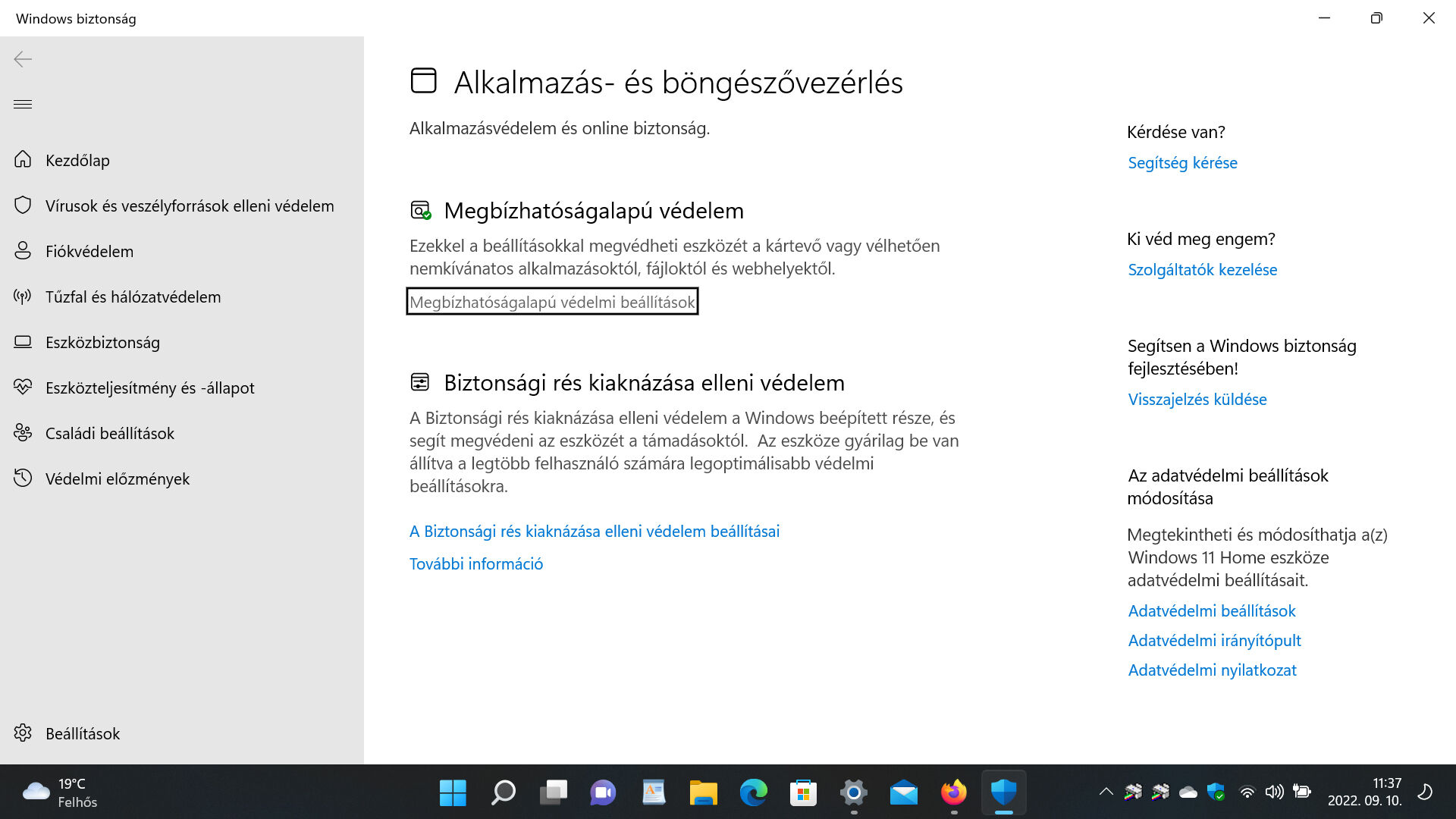Open Microsoft Edge from taskbar
The height and width of the screenshot is (819, 1456).
(x=753, y=792)
